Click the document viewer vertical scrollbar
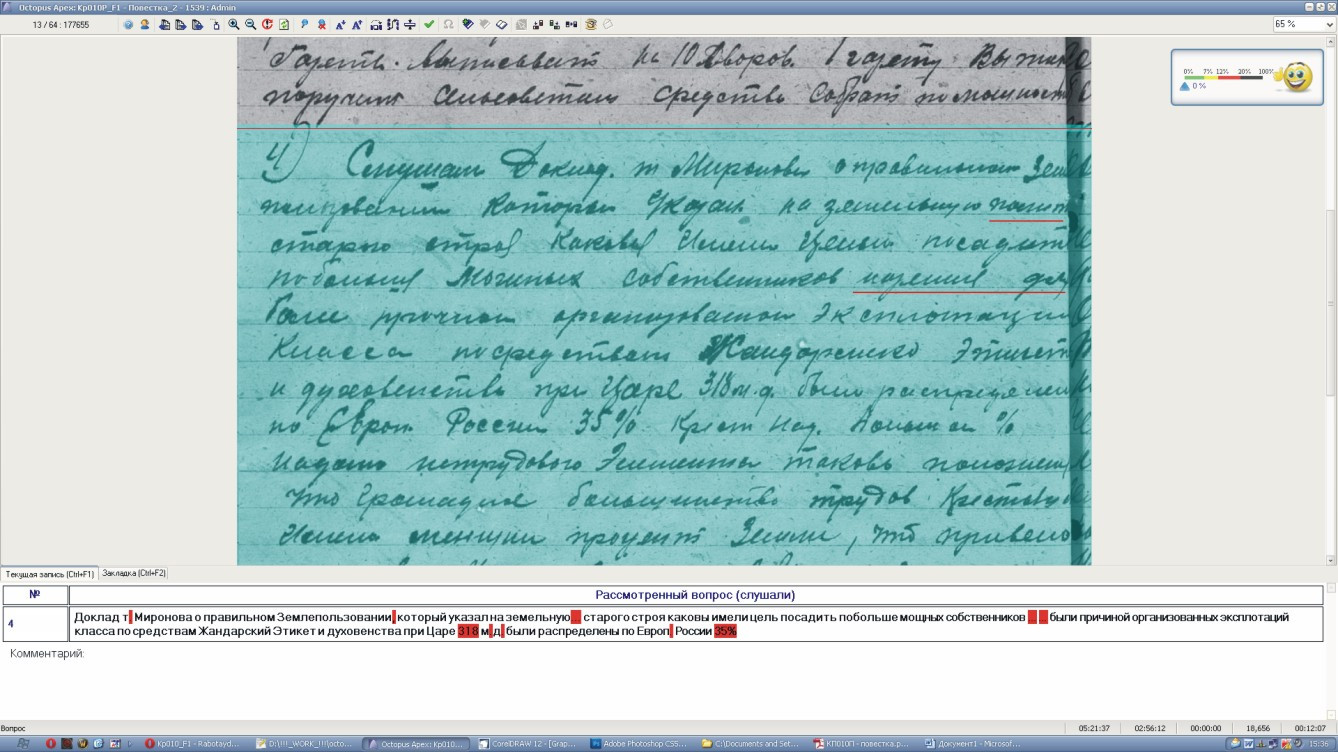 [1331, 300]
